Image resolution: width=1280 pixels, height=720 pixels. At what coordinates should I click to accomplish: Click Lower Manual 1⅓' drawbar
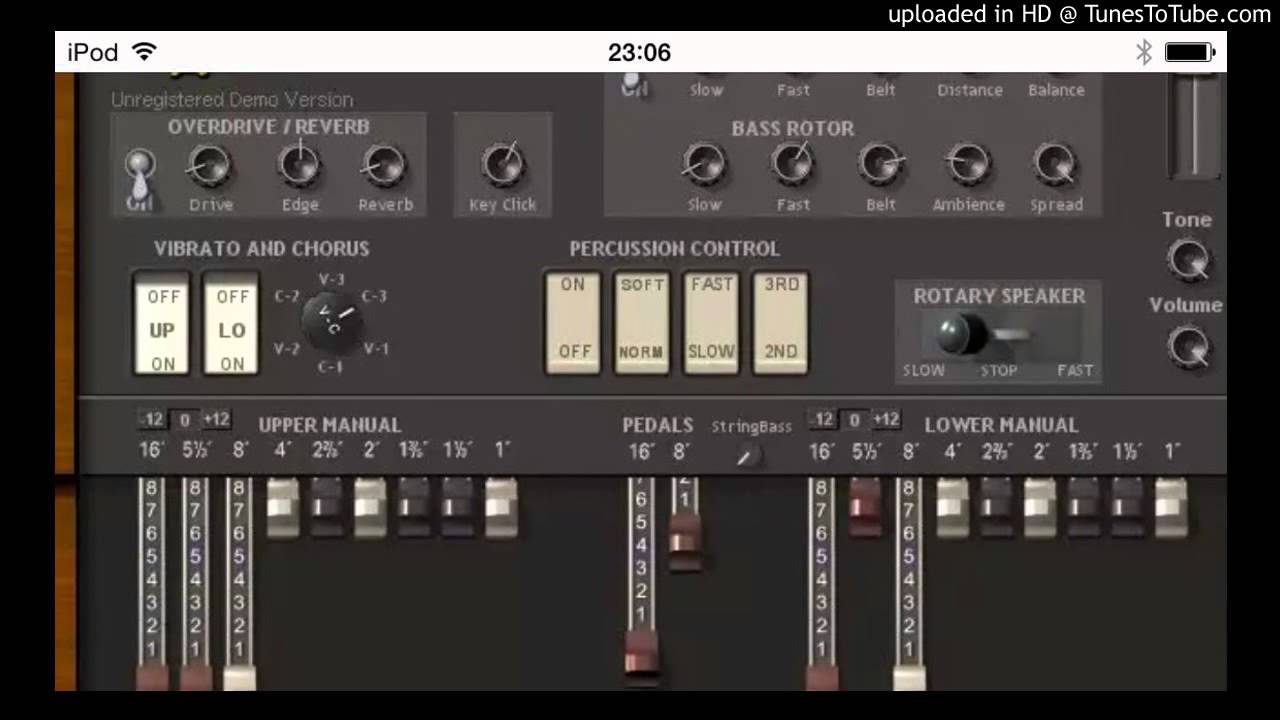[x=1127, y=507]
